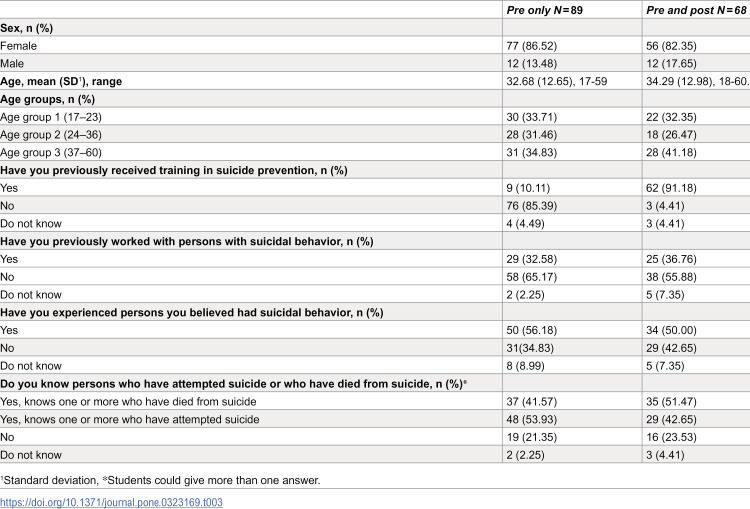The height and width of the screenshot is (509, 750).
Task: Select the 'Pre and post N=68' column header
Action: point(696,10)
